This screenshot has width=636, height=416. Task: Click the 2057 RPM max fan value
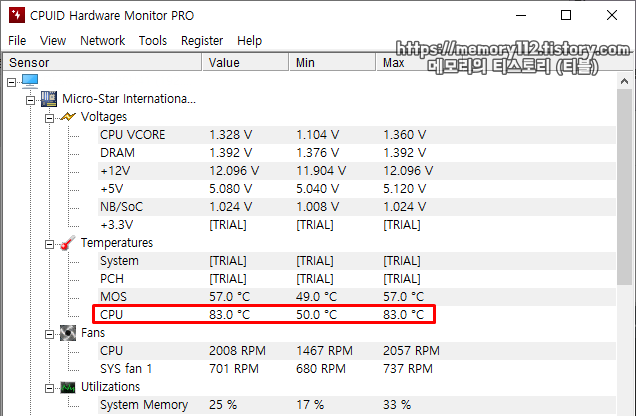[x=411, y=351]
